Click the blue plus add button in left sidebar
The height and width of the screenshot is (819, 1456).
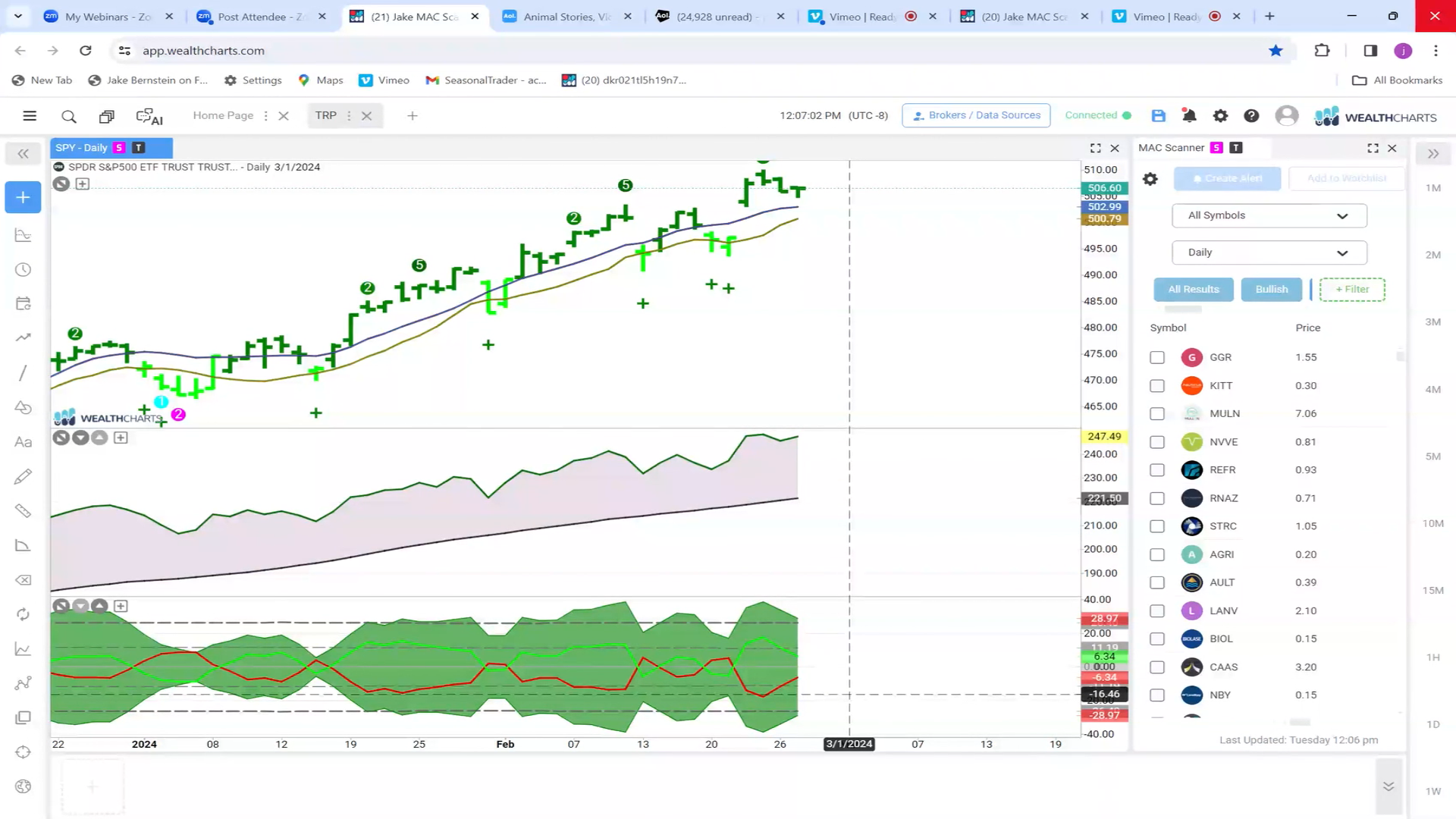[23, 197]
